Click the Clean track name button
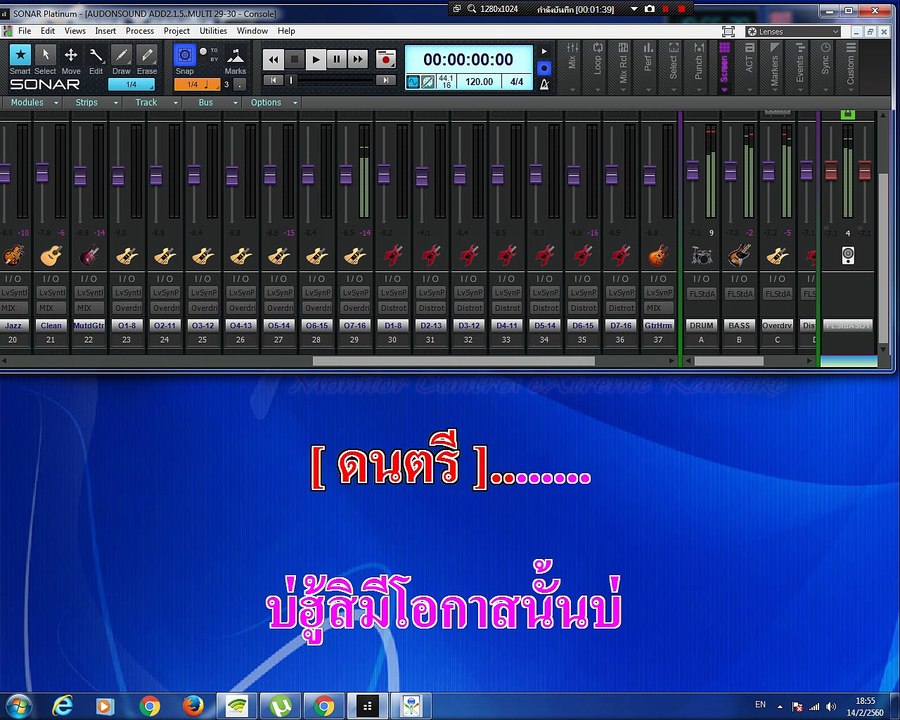The image size is (900, 720). point(51,326)
